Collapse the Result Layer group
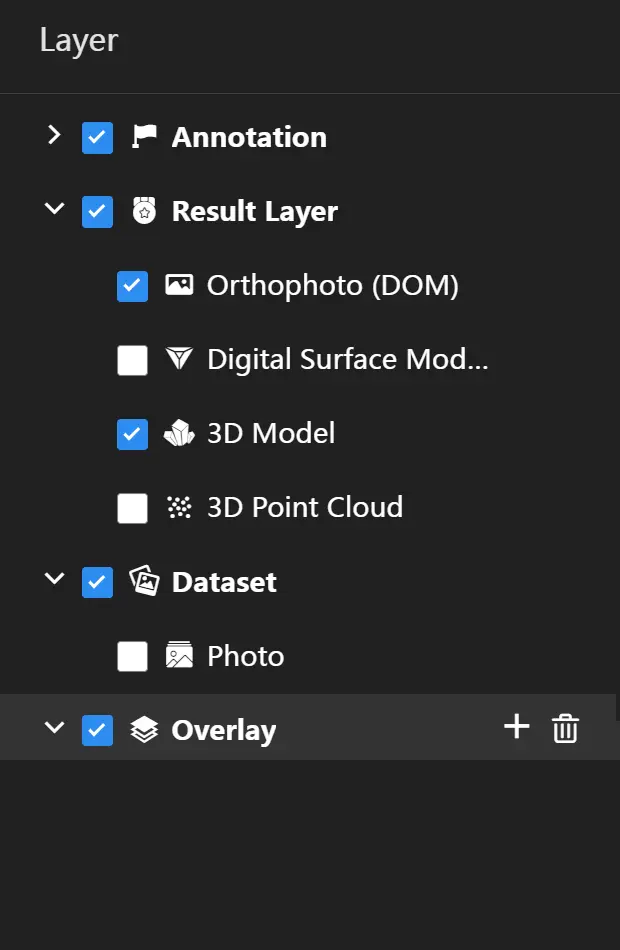 54,210
